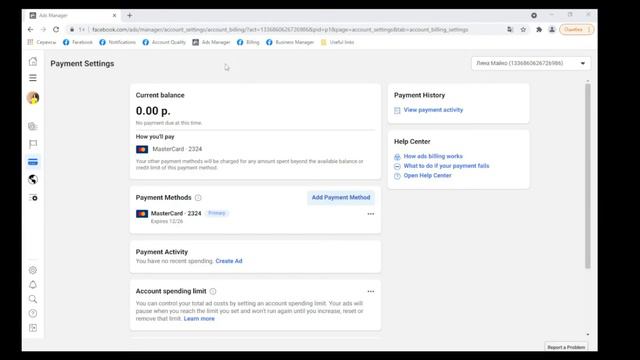
Task: Click the Add Payment Method button
Action: pos(341,198)
